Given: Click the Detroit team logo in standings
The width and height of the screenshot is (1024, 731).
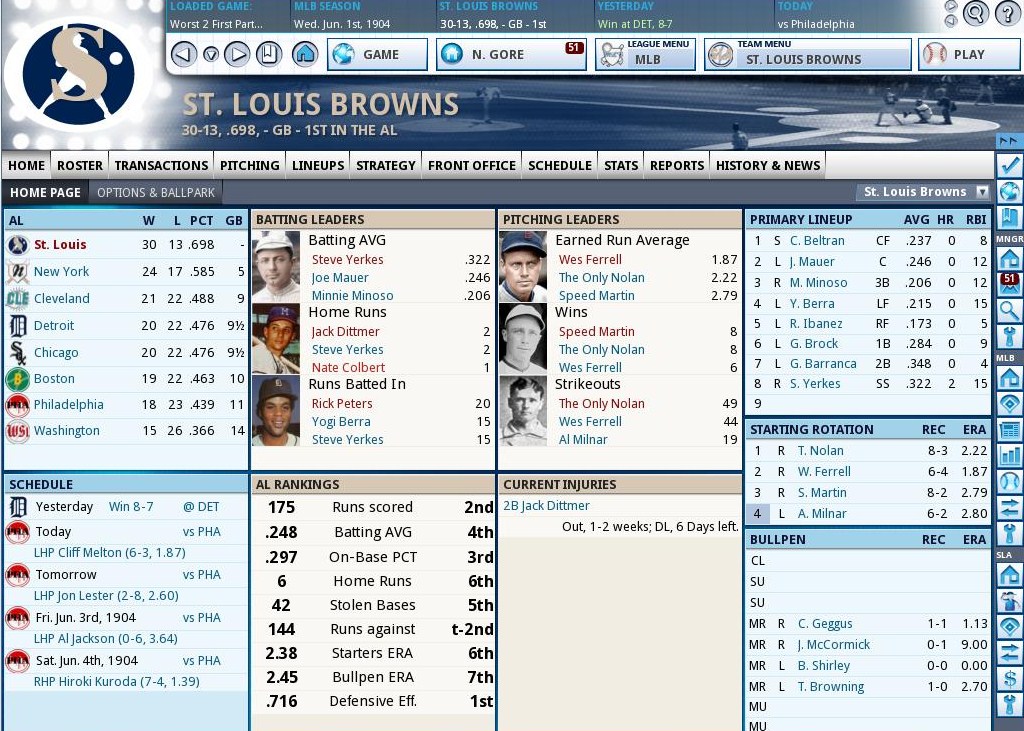Looking at the screenshot, I should (x=18, y=325).
